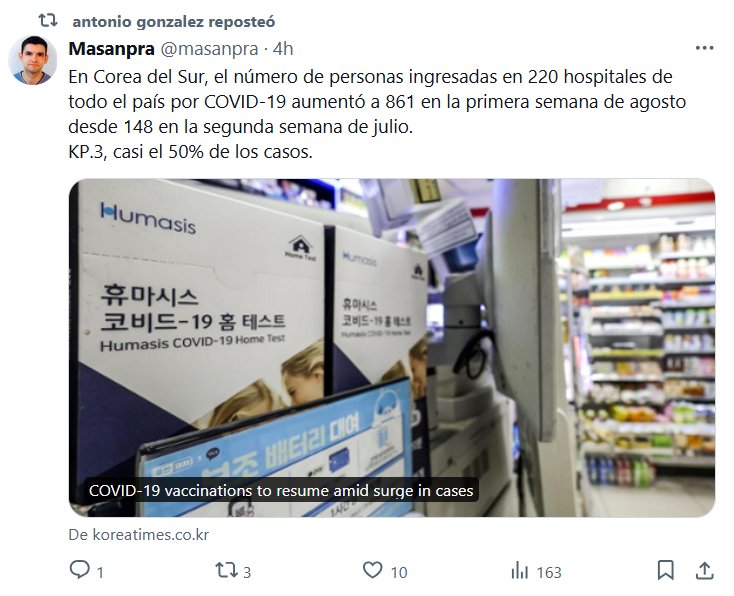Bookmark this tweet
The image size is (734, 596).
point(666,570)
